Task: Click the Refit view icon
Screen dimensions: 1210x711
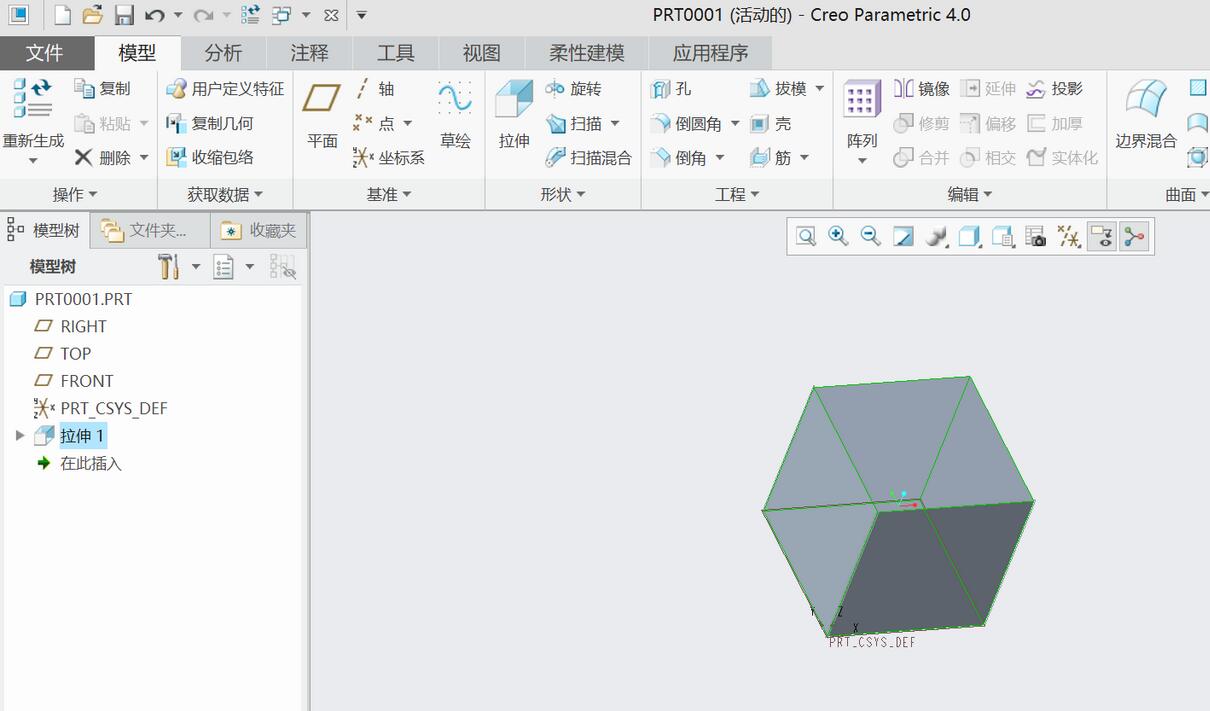Action: click(x=806, y=236)
